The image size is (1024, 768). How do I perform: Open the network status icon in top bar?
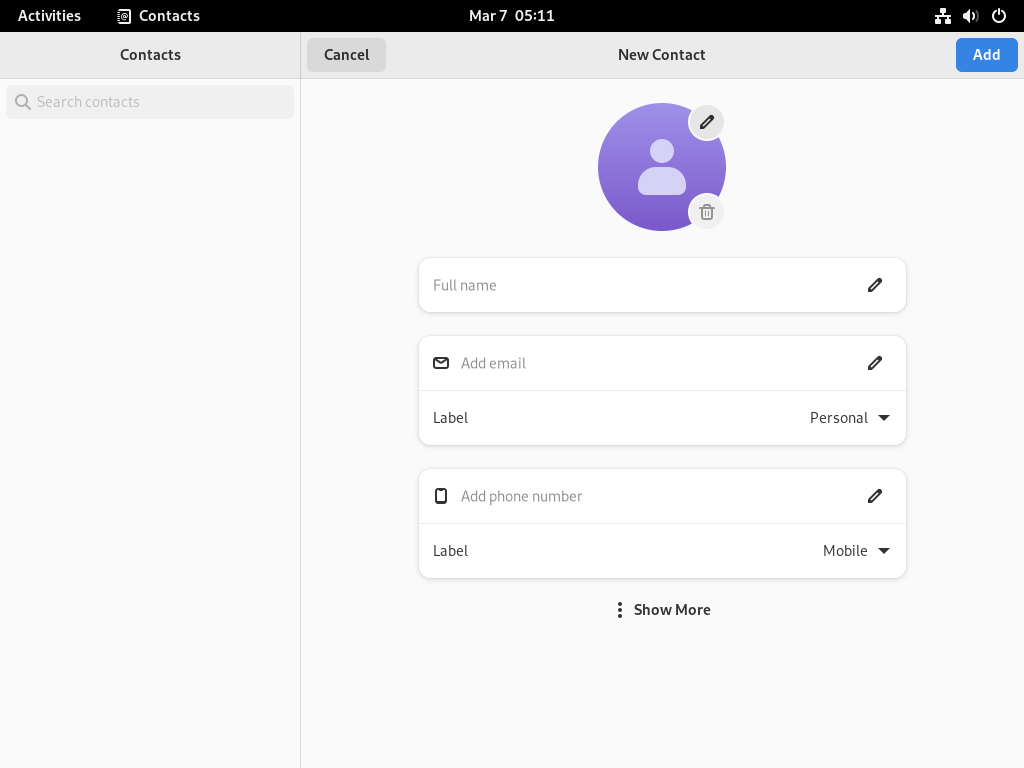tap(942, 16)
